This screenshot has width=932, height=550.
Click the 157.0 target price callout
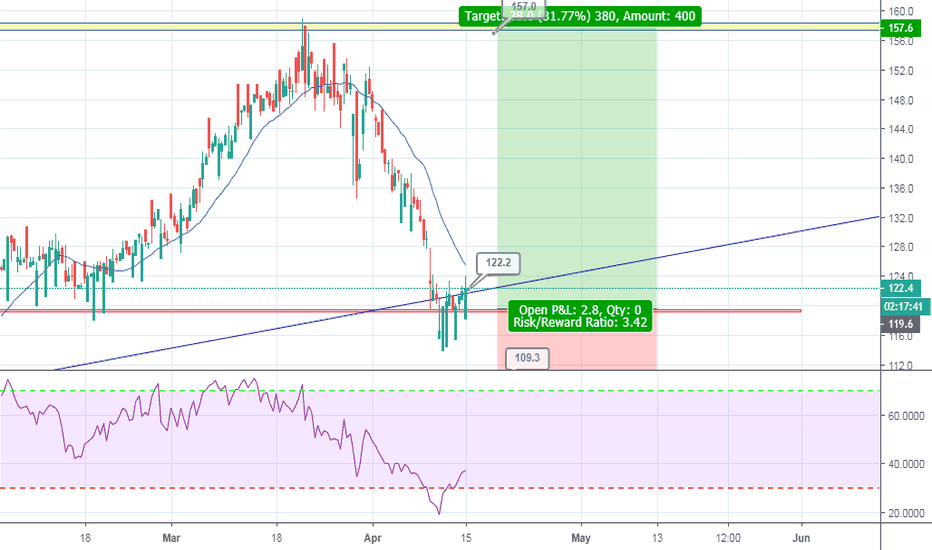(x=524, y=7)
